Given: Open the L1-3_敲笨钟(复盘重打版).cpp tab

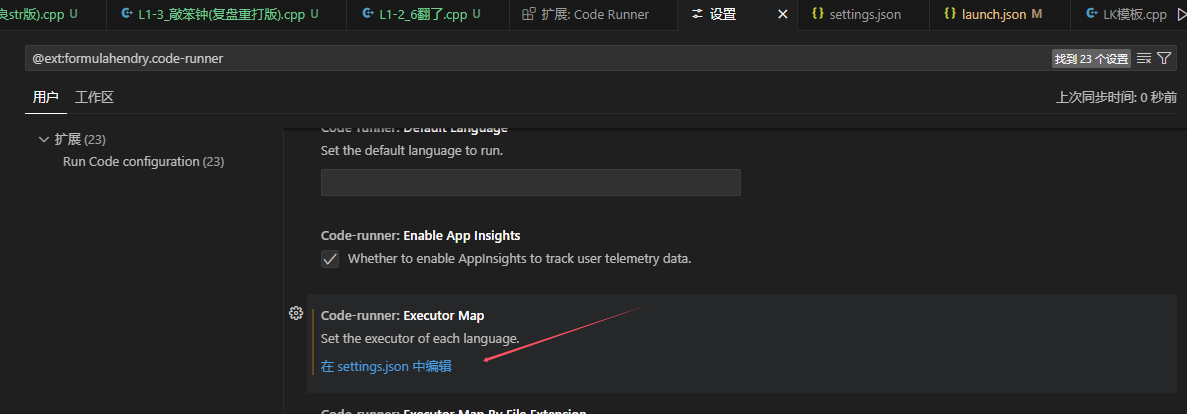Looking at the screenshot, I should pyautogui.click(x=226, y=14).
